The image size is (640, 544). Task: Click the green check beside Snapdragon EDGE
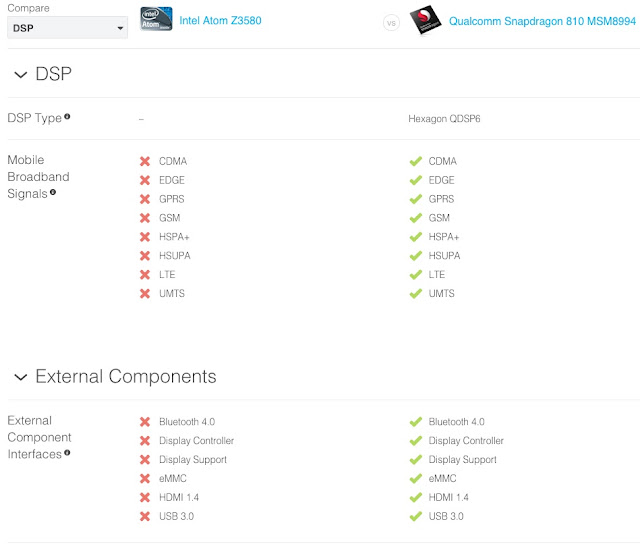(416, 180)
